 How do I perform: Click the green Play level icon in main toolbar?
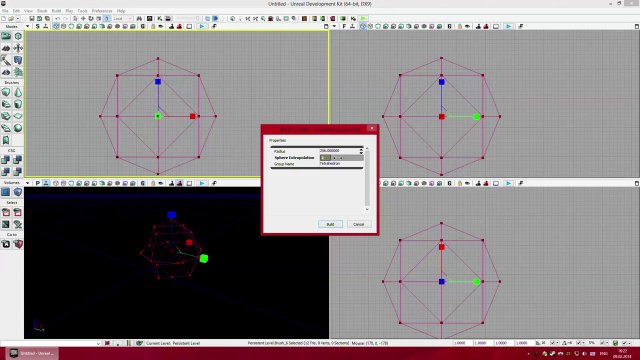pyautogui.click(x=364, y=19)
